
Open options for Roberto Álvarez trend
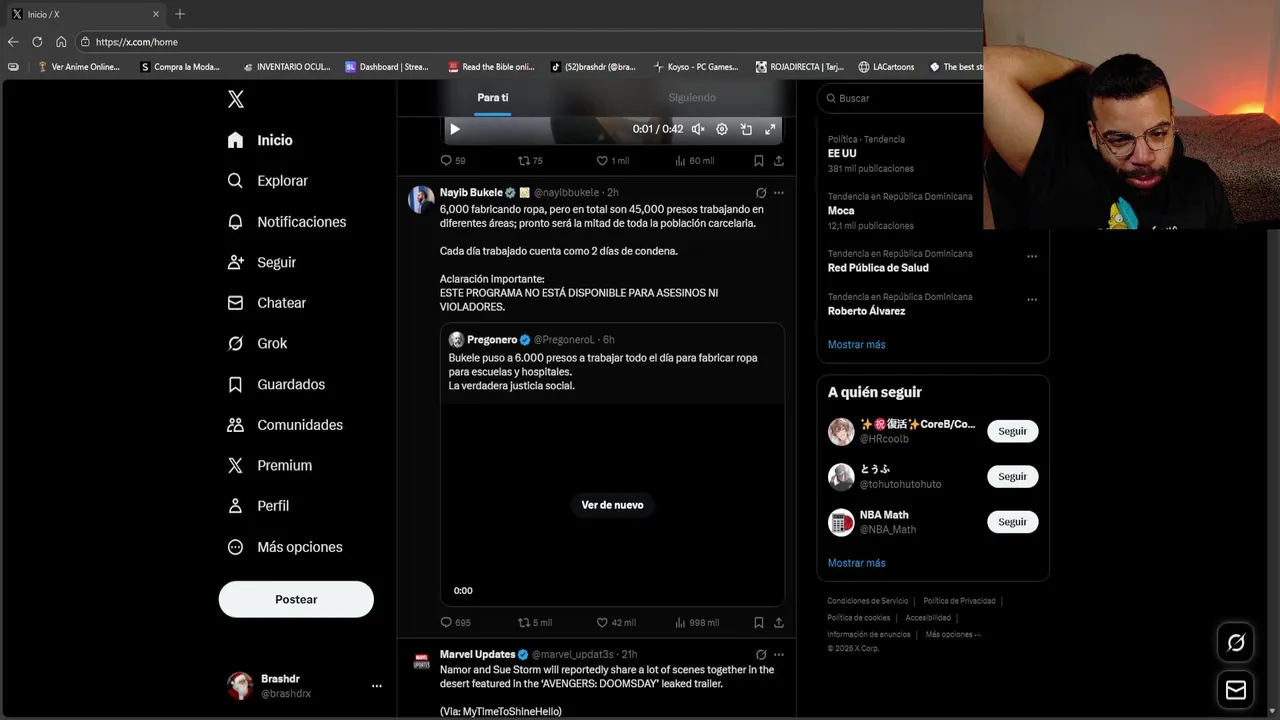tap(1032, 299)
